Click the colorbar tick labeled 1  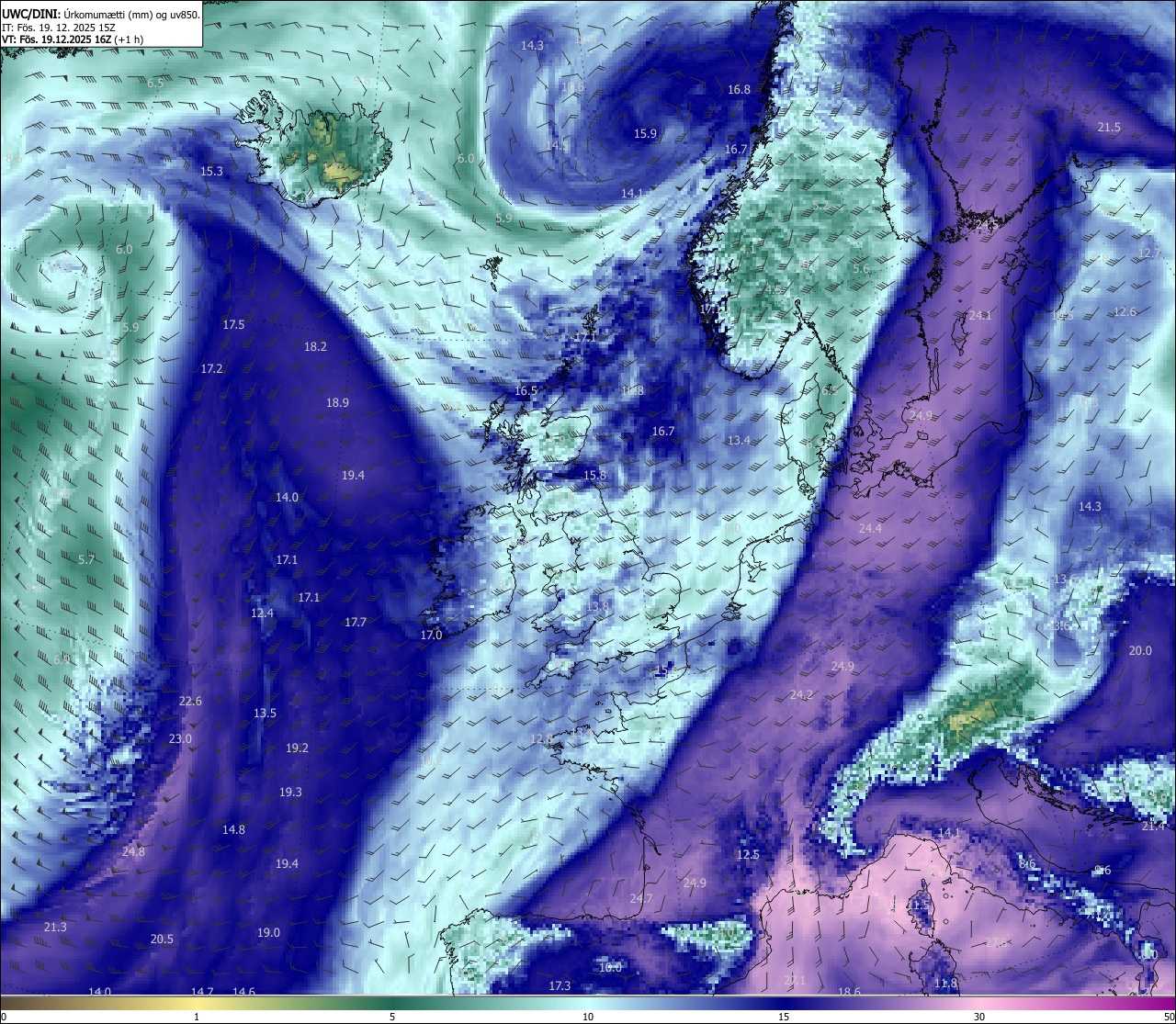pos(197,1017)
